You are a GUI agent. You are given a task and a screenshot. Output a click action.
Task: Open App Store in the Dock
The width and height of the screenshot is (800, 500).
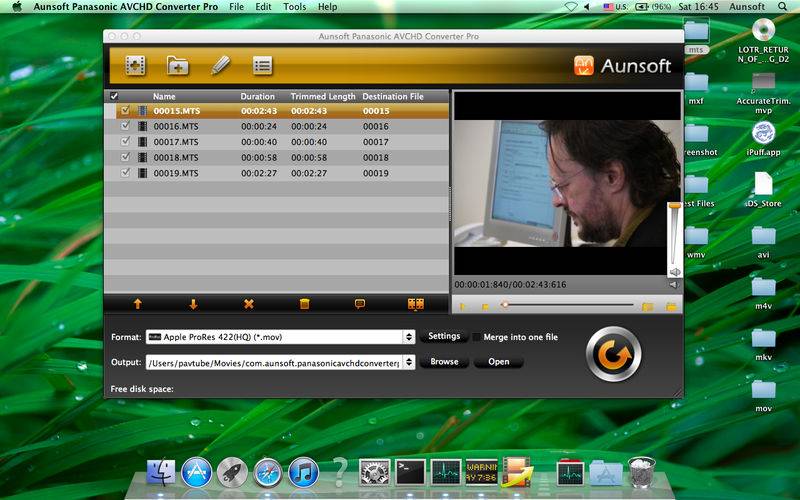click(196, 472)
